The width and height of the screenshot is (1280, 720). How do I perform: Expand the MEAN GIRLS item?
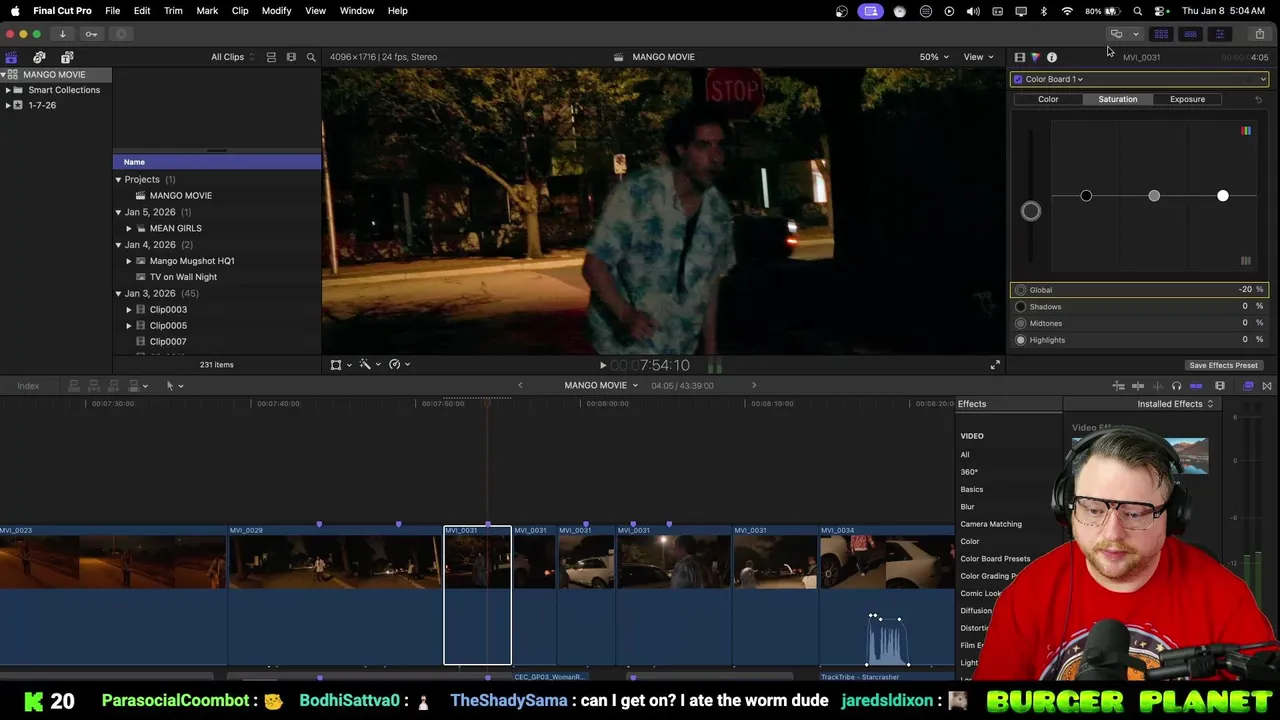(128, 229)
